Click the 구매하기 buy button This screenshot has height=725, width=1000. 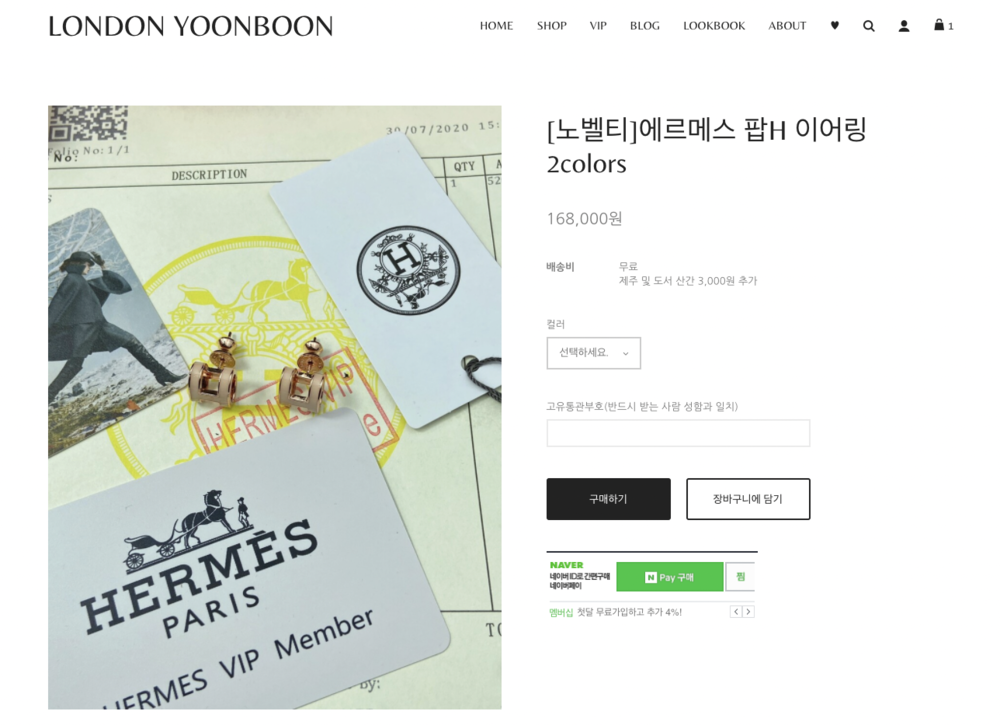608,499
